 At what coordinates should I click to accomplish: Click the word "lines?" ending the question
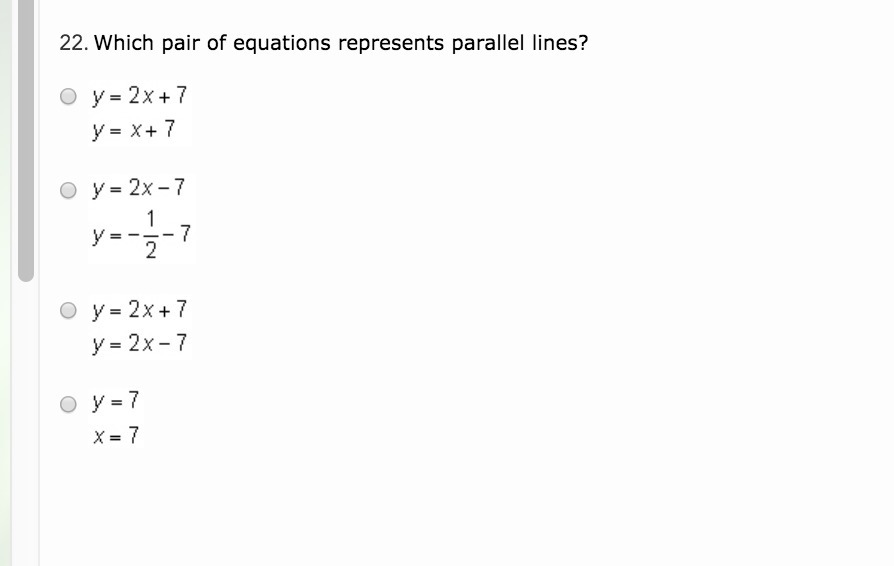click(560, 43)
